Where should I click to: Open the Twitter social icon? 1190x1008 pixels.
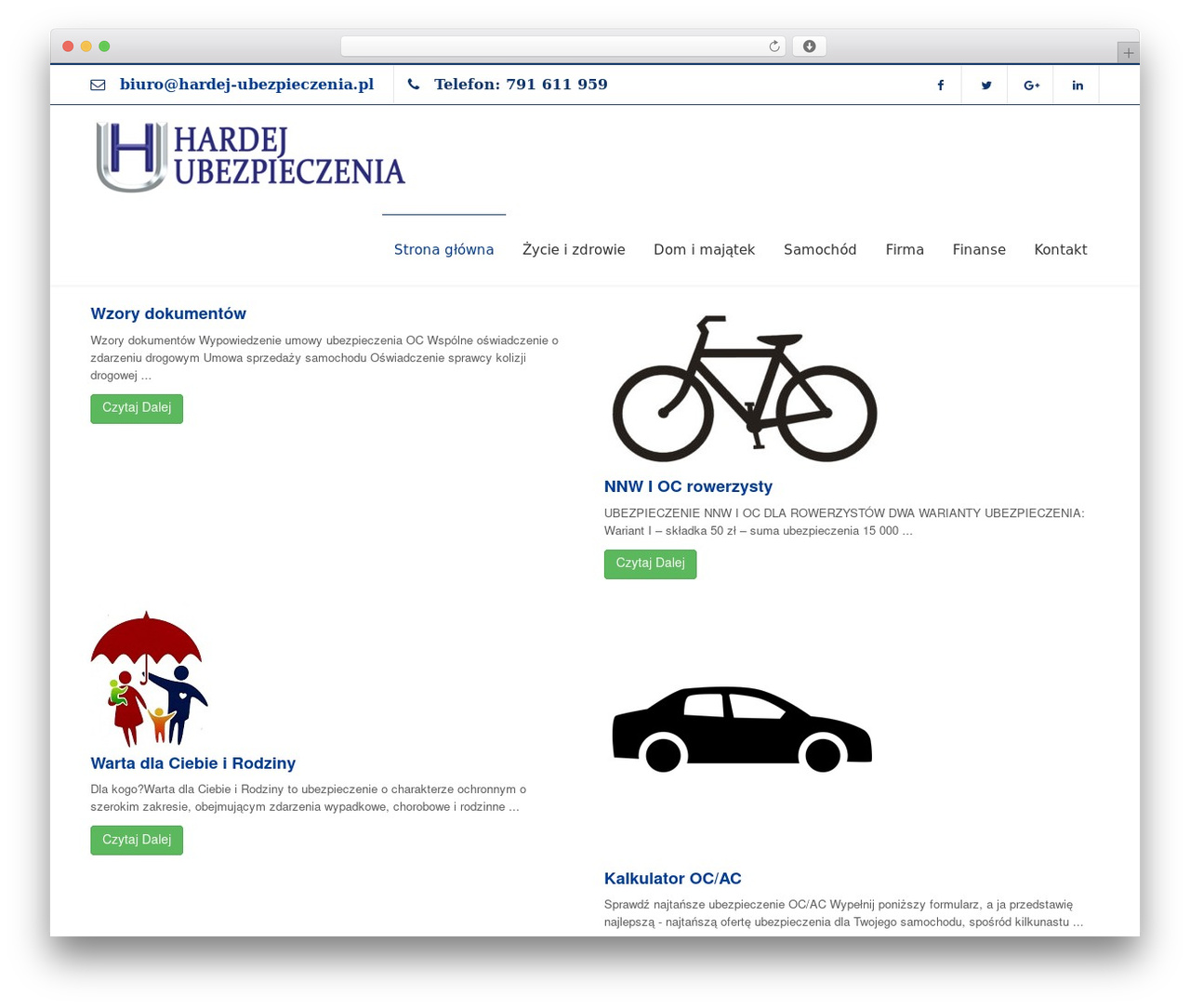click(x=985, y=86)
